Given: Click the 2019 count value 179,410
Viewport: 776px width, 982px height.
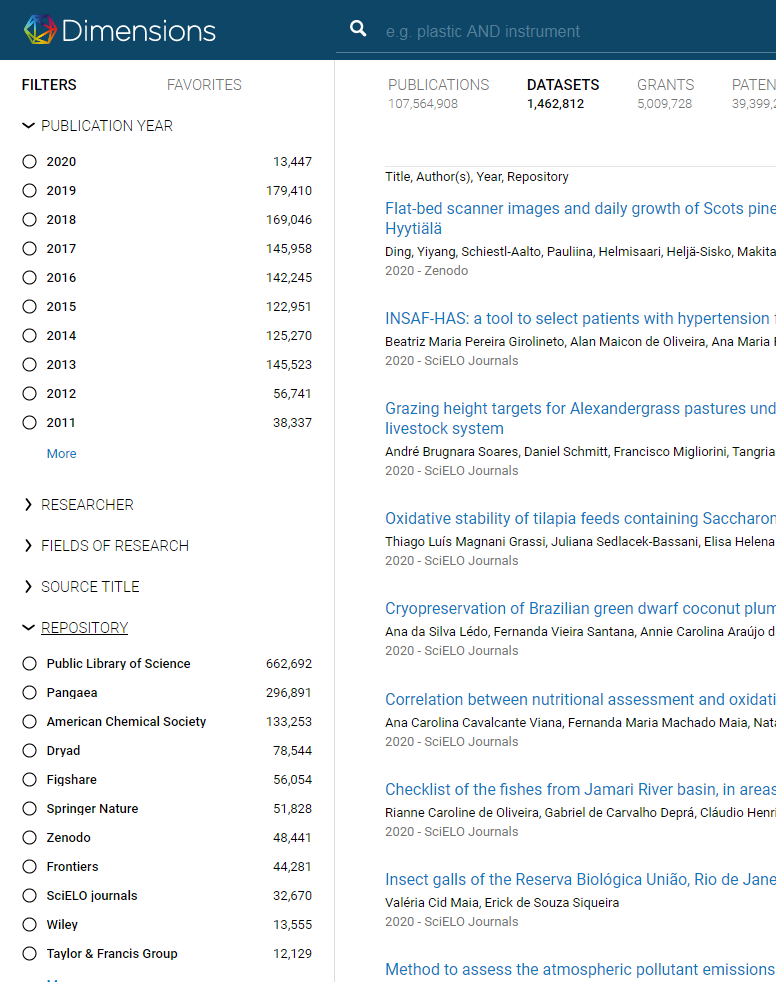Looking at the screenshot, I should tap(289, 190).
